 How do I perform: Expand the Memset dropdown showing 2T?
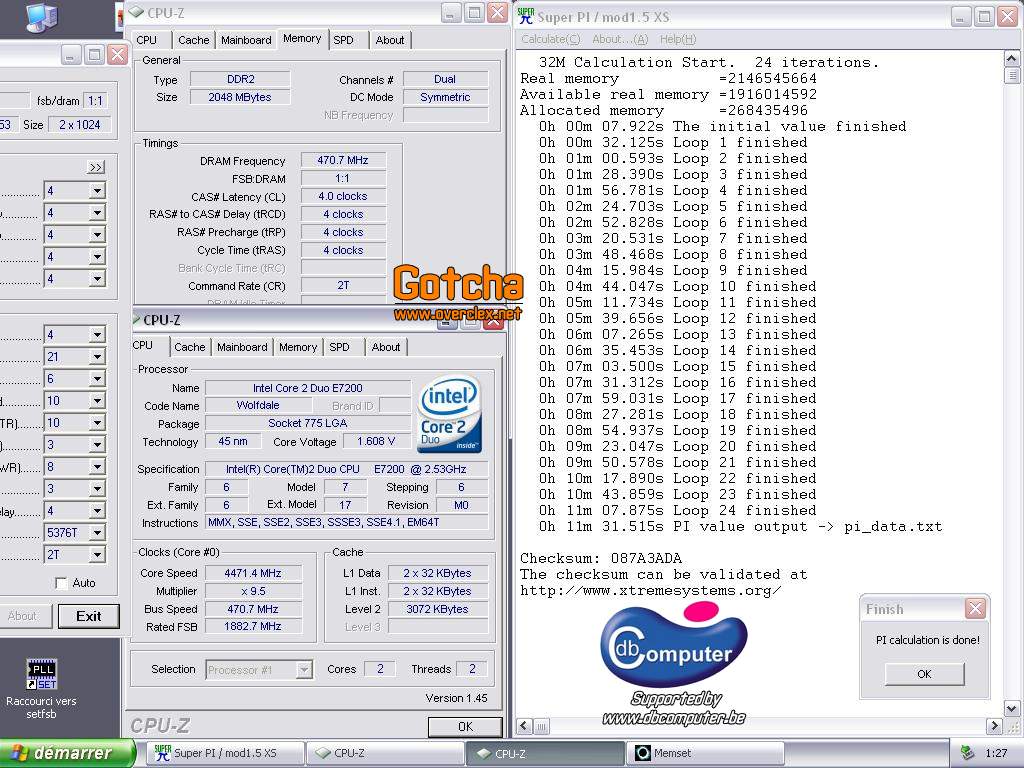click(97, 555)
